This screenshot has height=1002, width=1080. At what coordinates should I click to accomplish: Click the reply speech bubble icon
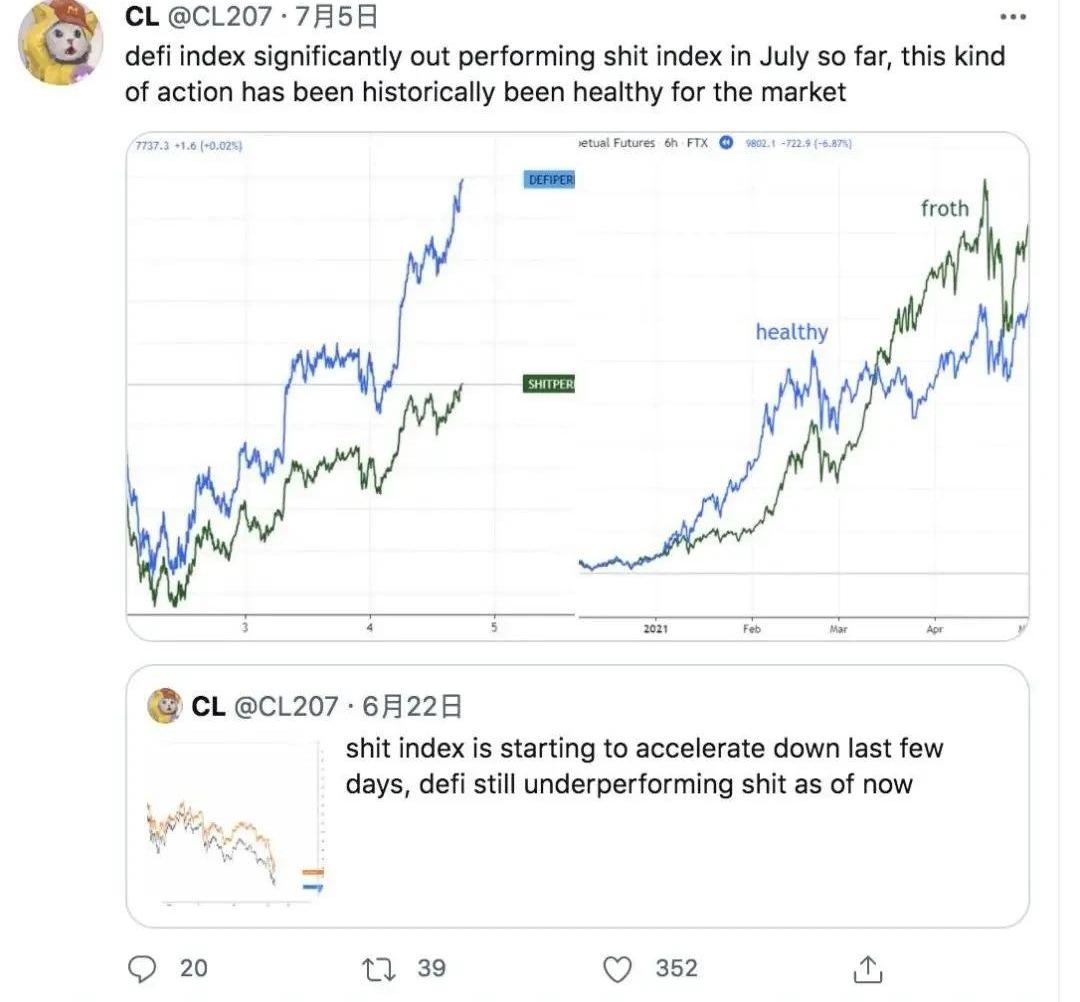point(145,967)
